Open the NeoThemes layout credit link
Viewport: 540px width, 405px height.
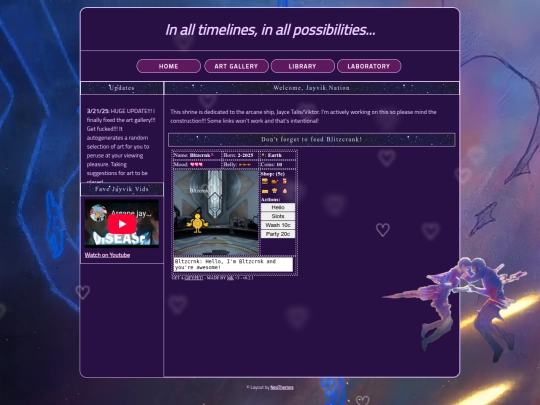click(282, 387)
